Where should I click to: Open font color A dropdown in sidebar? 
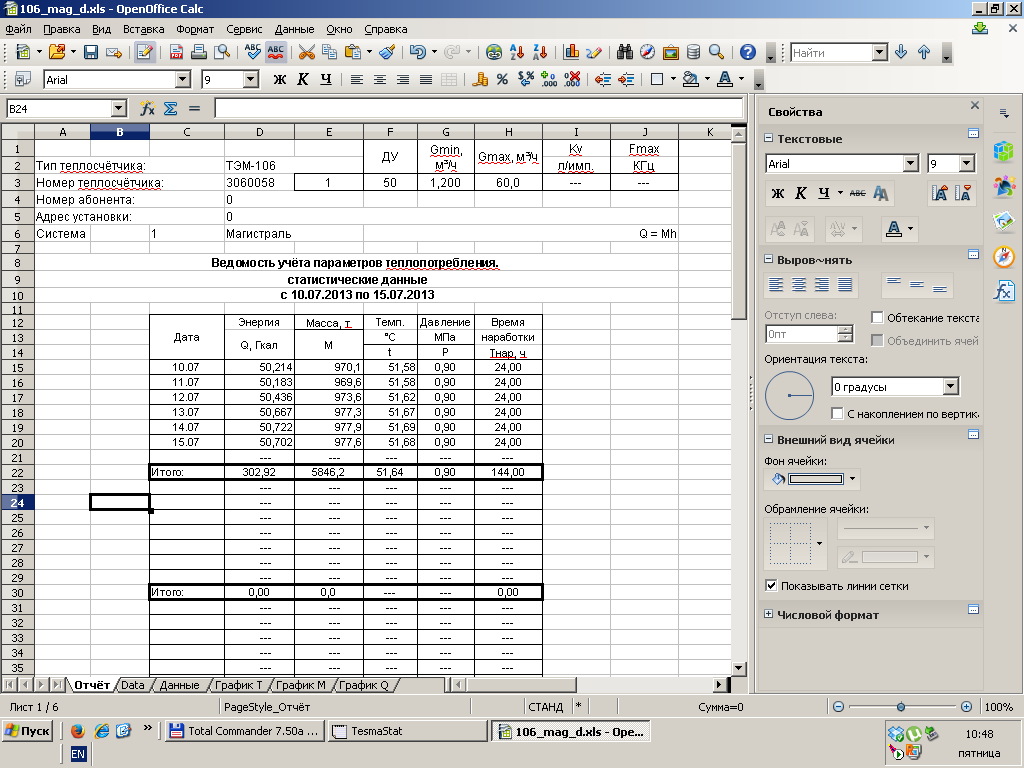[910, 229]
